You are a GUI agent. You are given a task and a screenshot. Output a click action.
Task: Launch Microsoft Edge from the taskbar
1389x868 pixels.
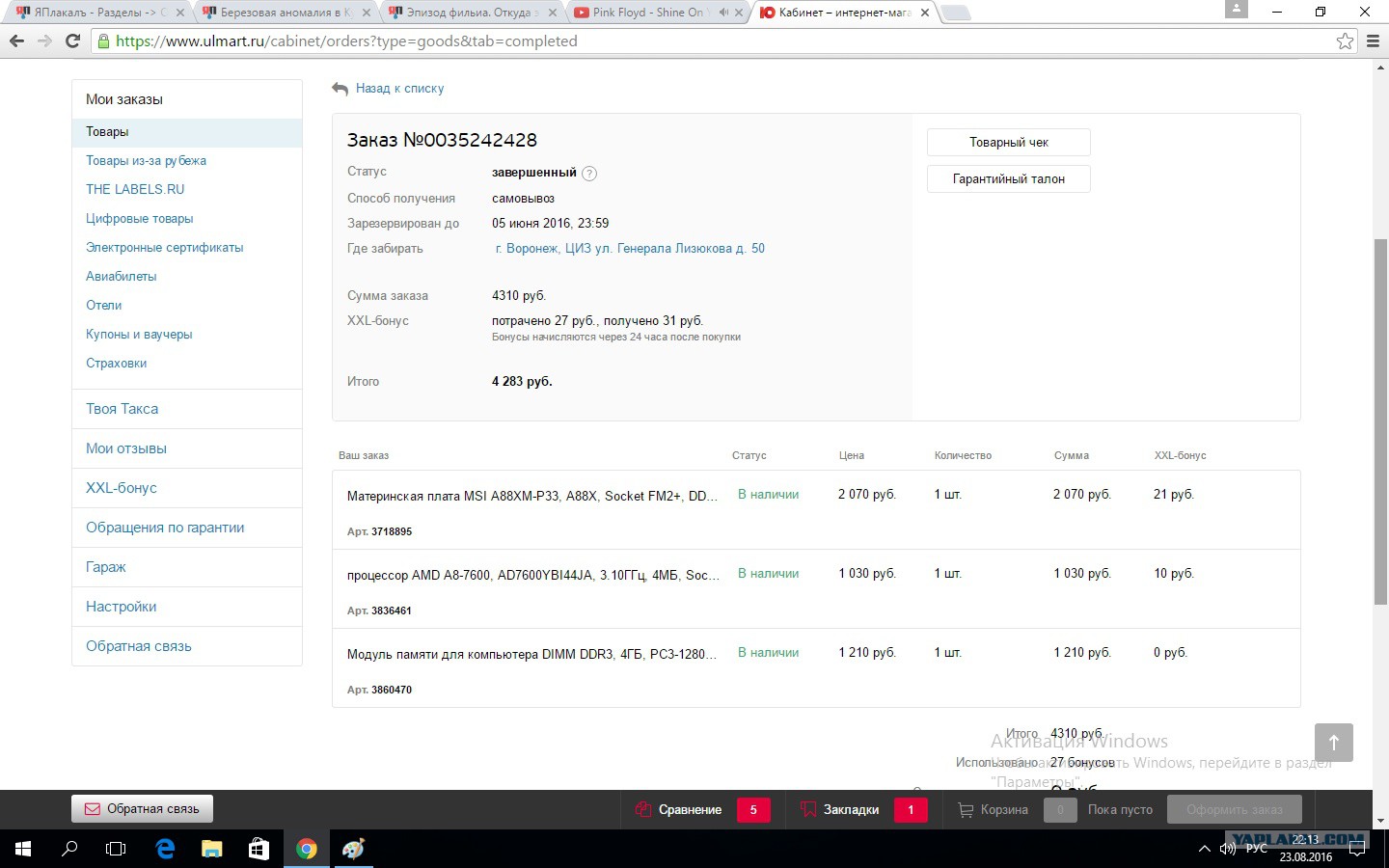click(165, 849)
